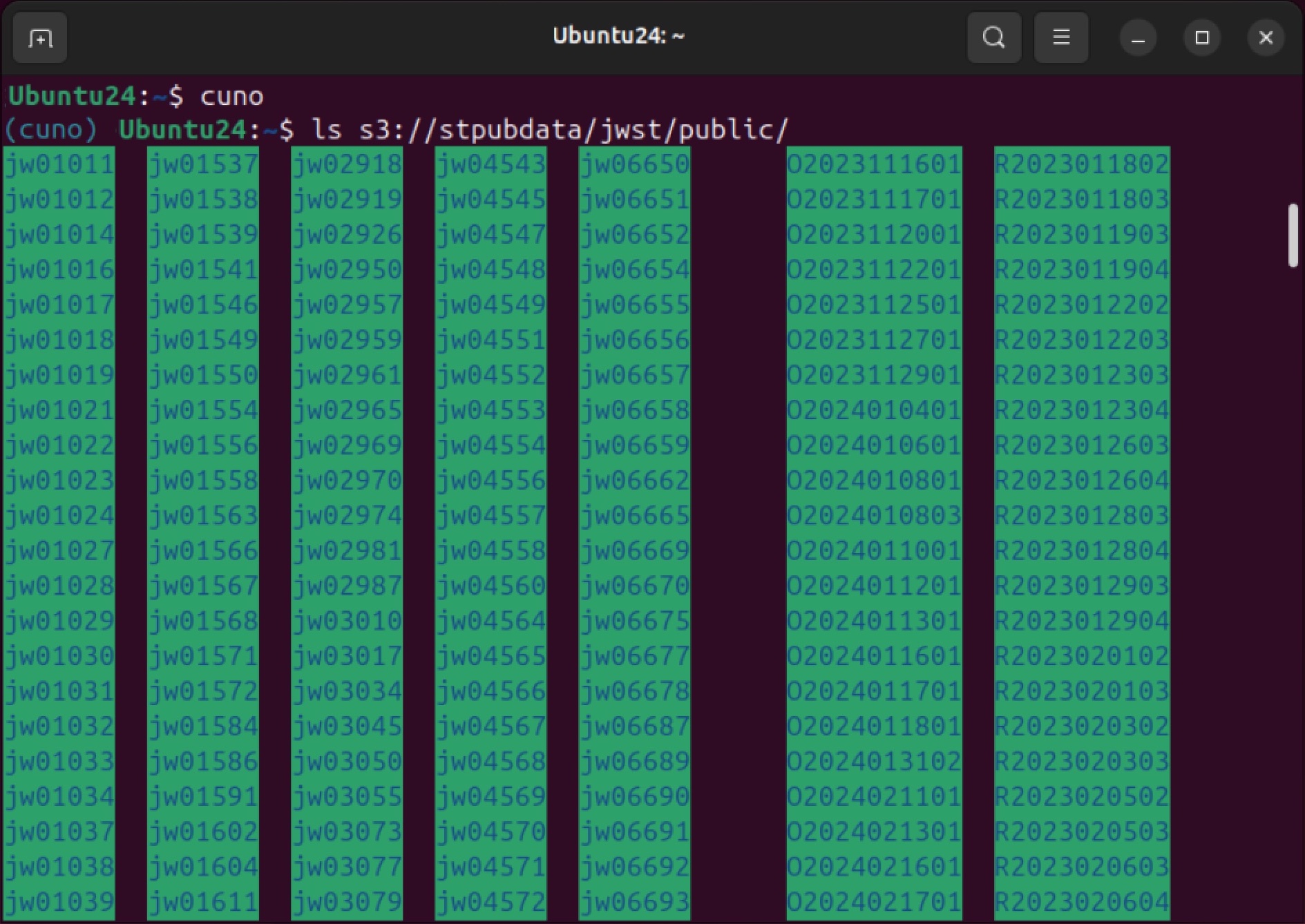Viewport: 1305px width, 924px height.
Task: Click the cuno command text
Action: coord(231,96)
